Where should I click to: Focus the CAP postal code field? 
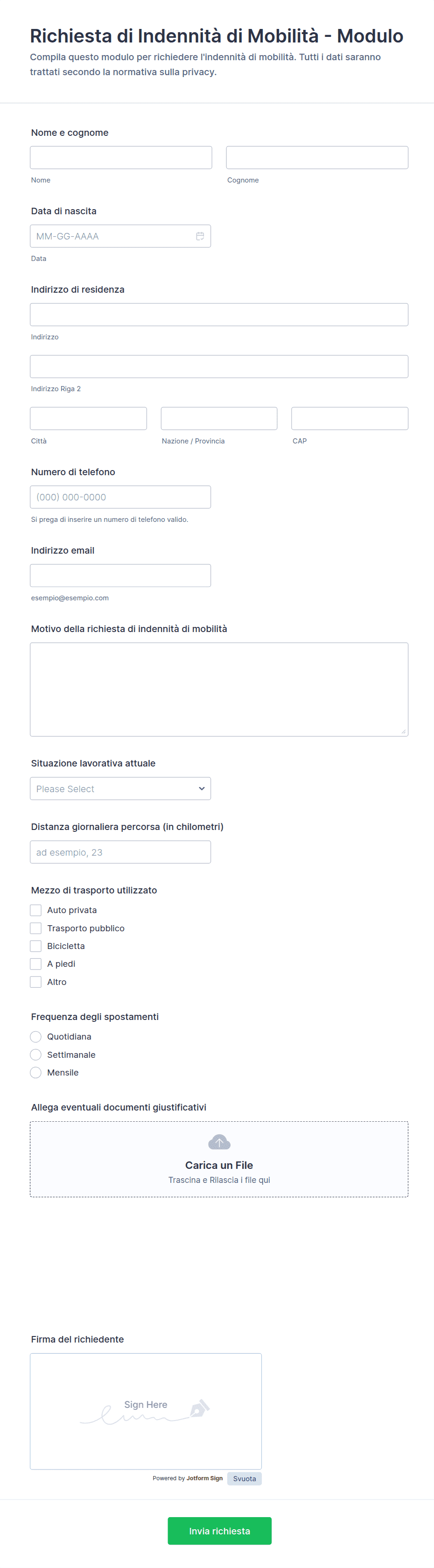coord(350,418)
